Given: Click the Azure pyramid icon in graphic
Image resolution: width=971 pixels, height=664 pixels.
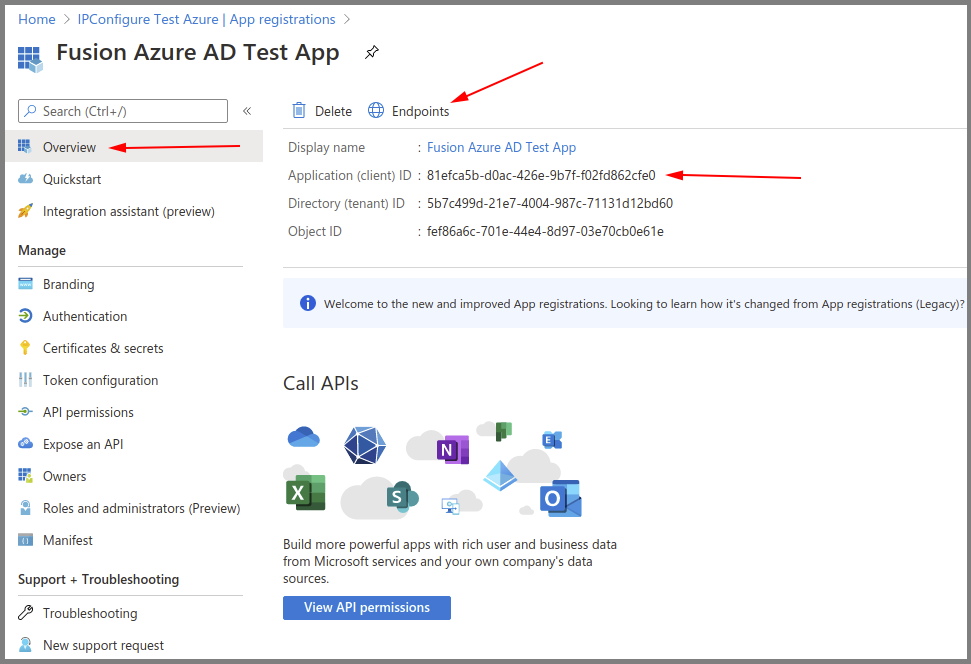Looking at the screenshot, I should [500, 475].
